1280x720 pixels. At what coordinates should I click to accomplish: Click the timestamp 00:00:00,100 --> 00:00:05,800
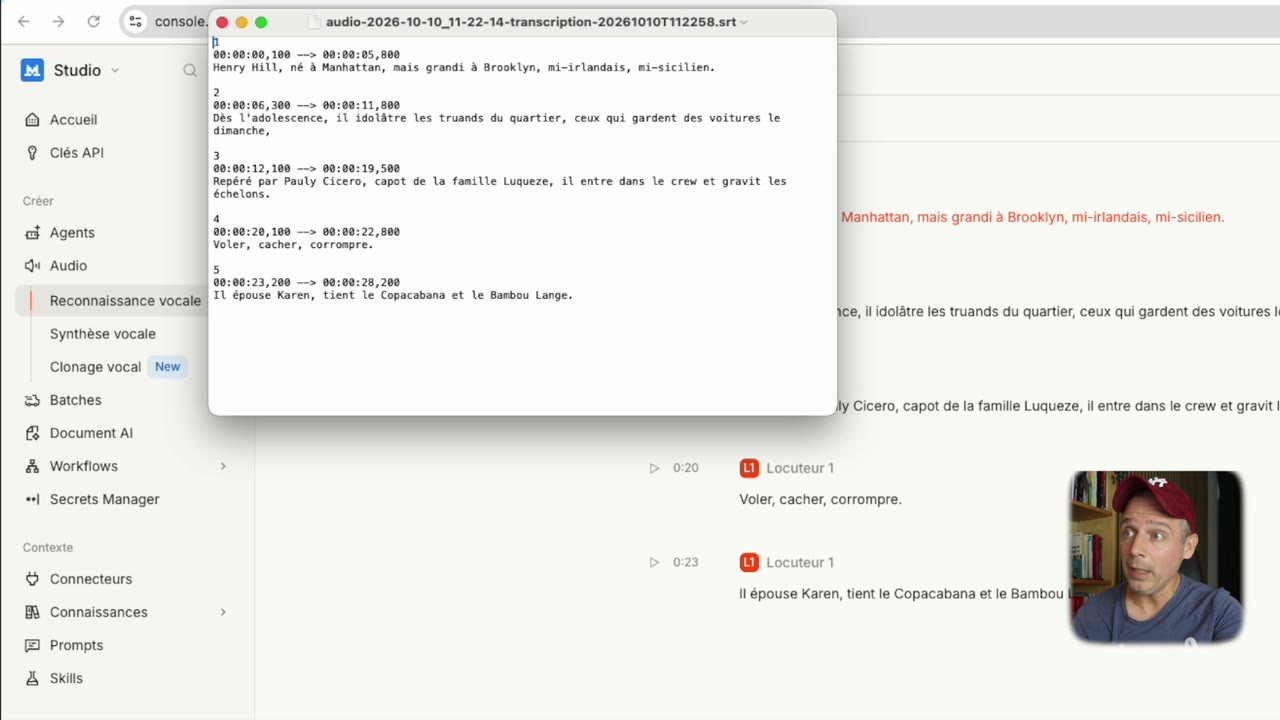point(306,55)
